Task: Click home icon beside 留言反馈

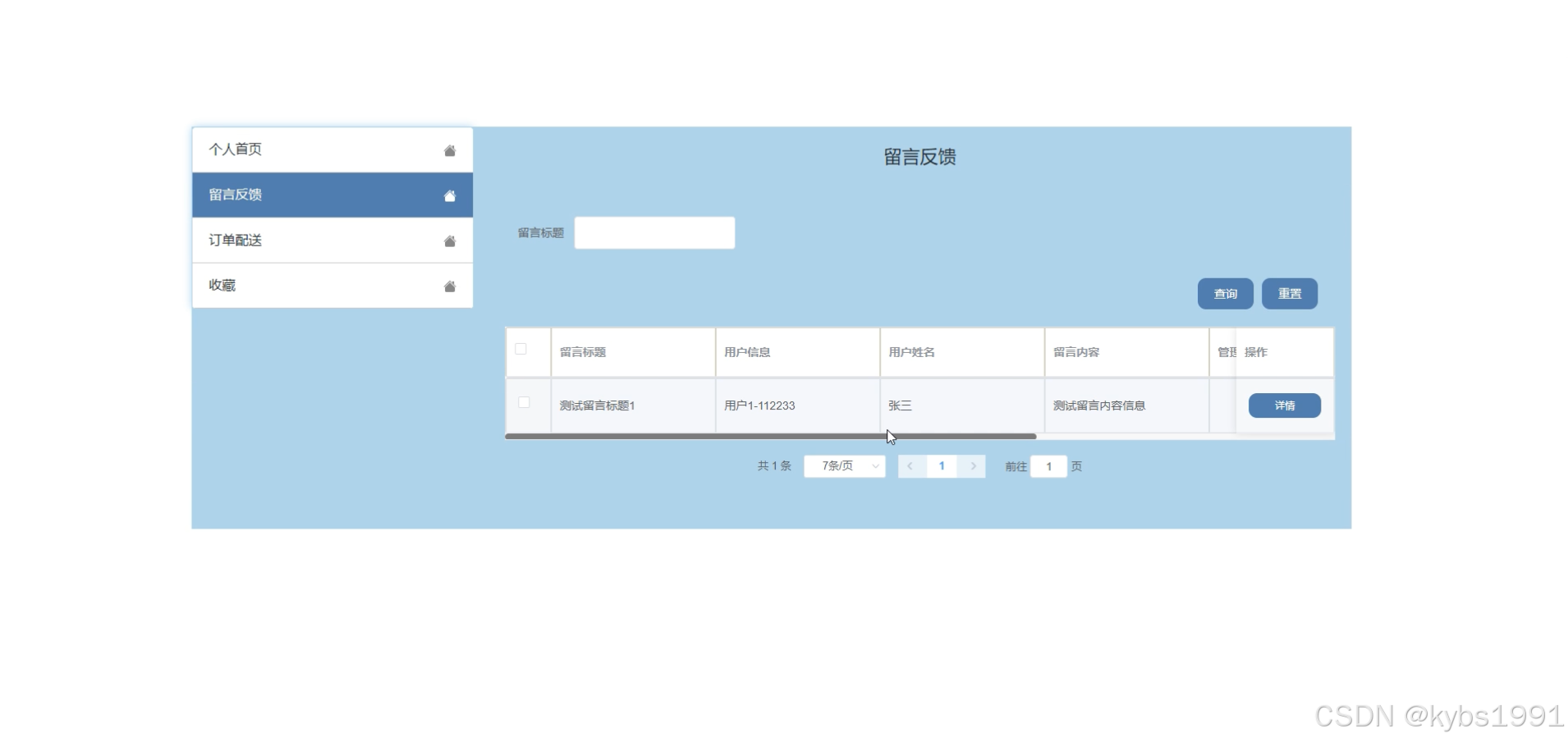Action: pyautogui.click(x=449, y=195)
